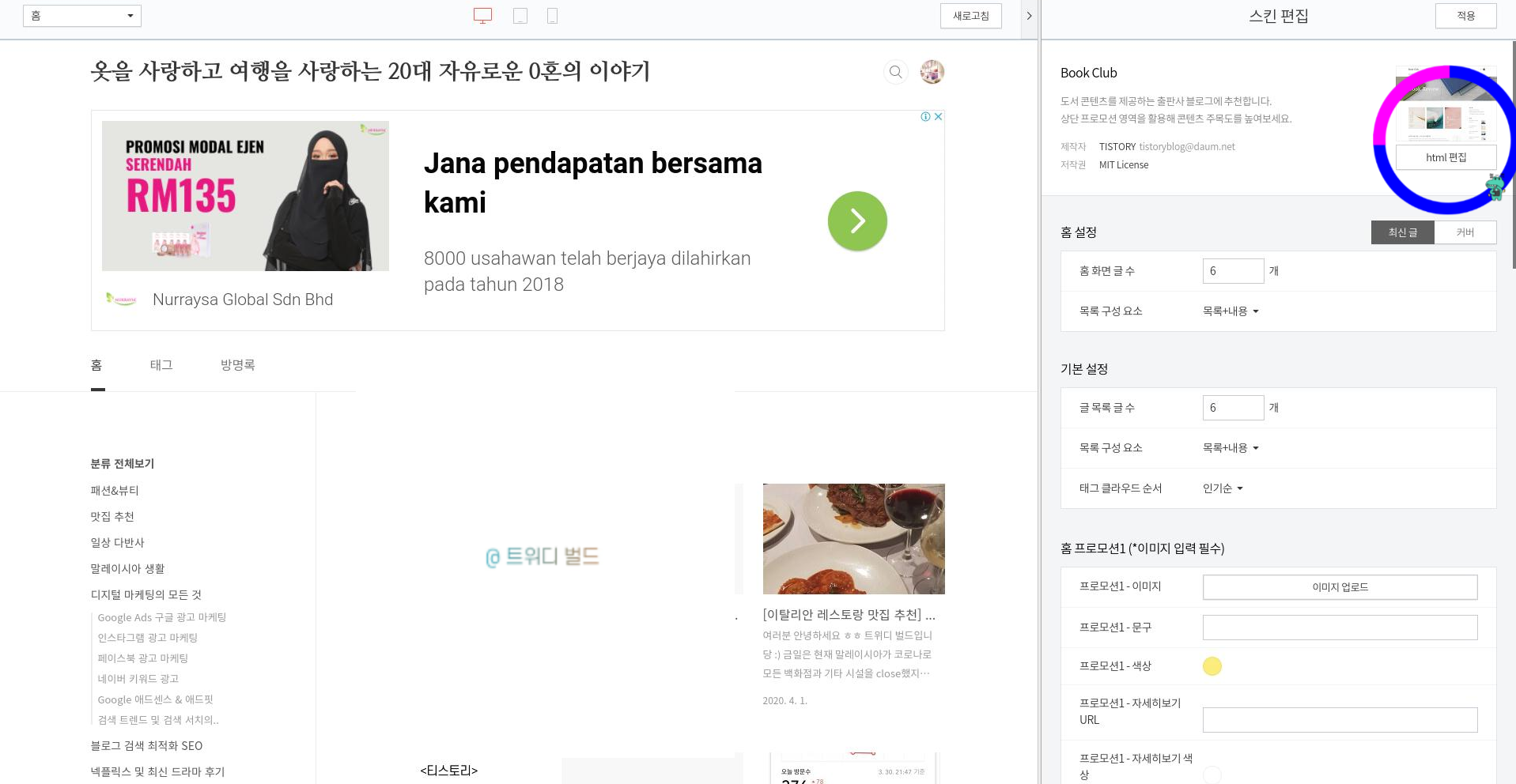Open the AdChoices info icon
Screen dimensions: 1516x784
click(925, 116)
